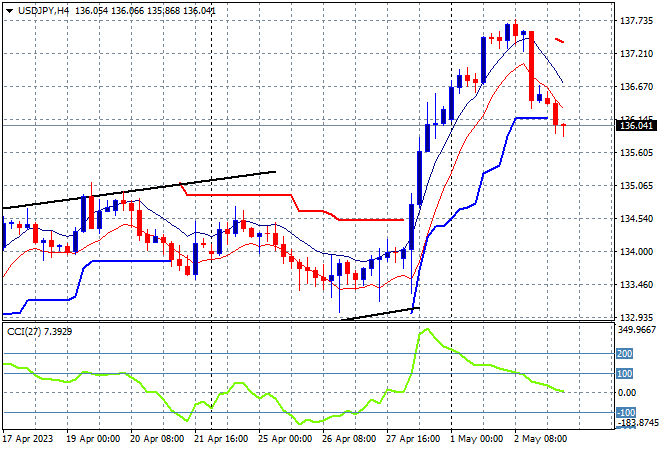Select the current price label 136.041
The image size is (660, 450).
click(636, 125)
